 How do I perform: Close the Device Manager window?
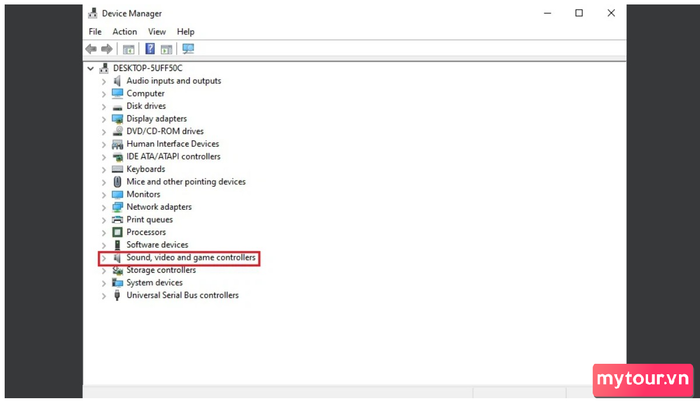coord(611,13)
